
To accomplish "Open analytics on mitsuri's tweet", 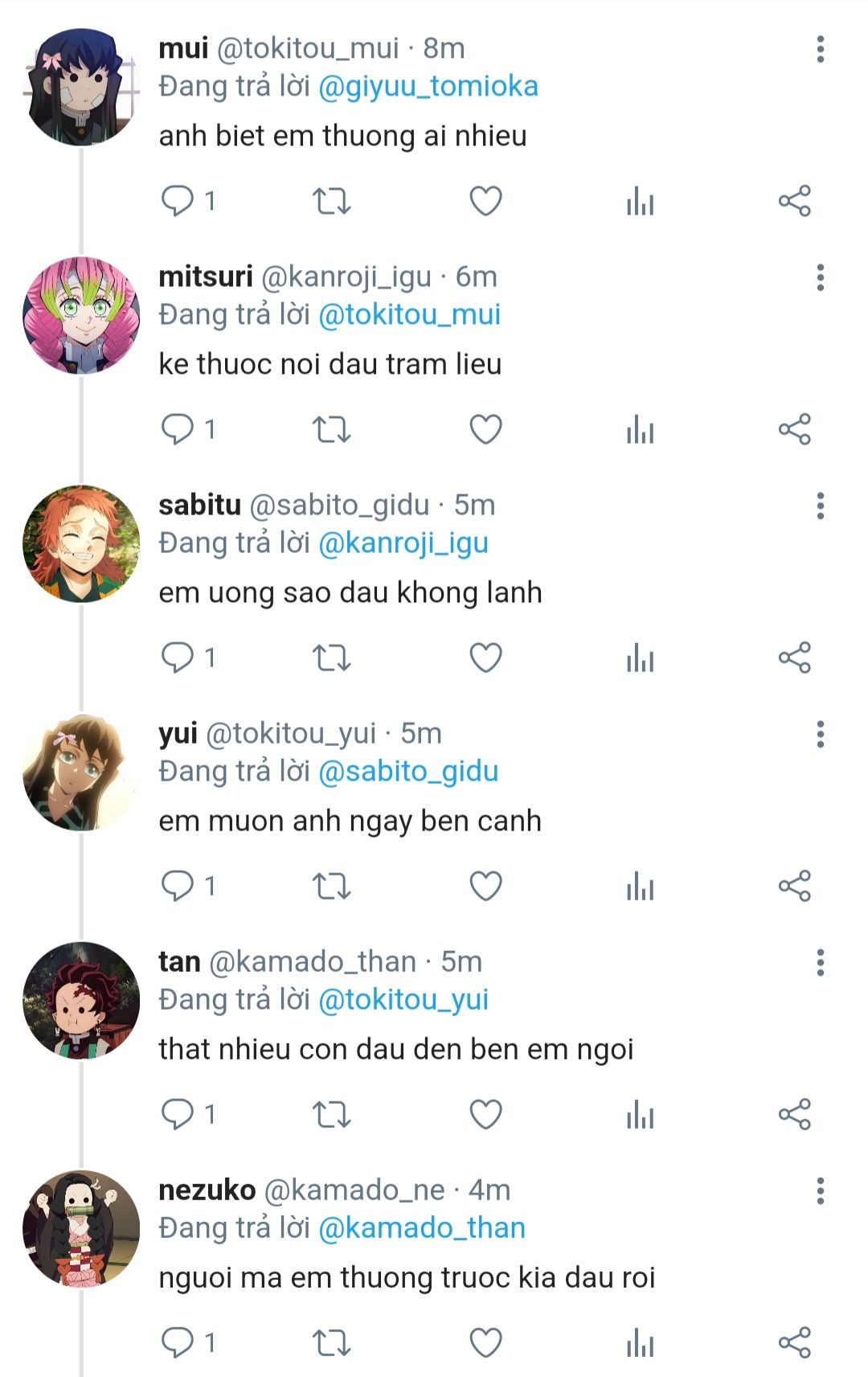I will pyautogui.click(x=640, y=429).
